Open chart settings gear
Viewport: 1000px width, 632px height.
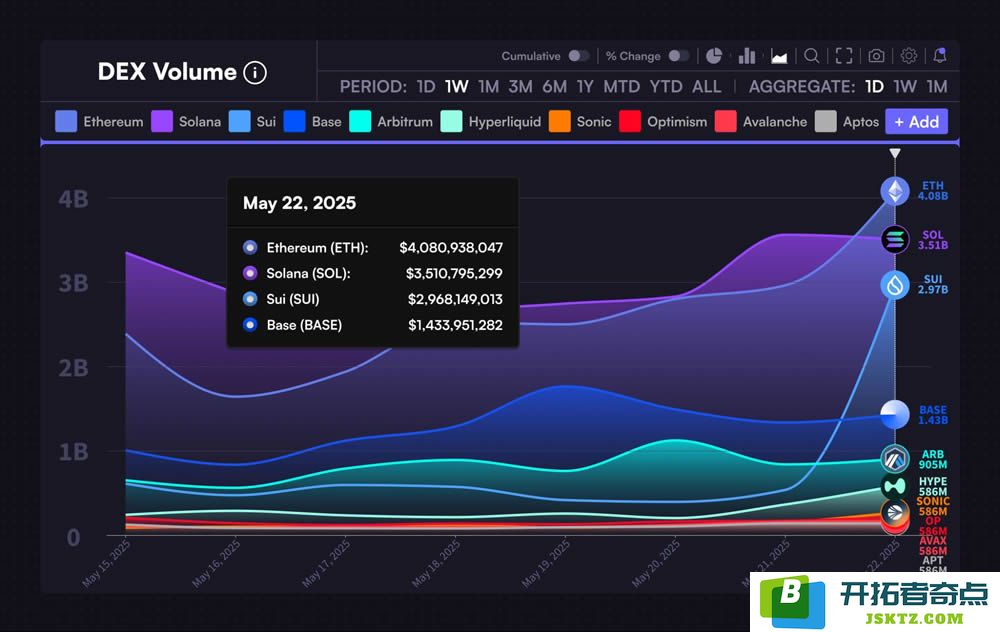point(909,56)
